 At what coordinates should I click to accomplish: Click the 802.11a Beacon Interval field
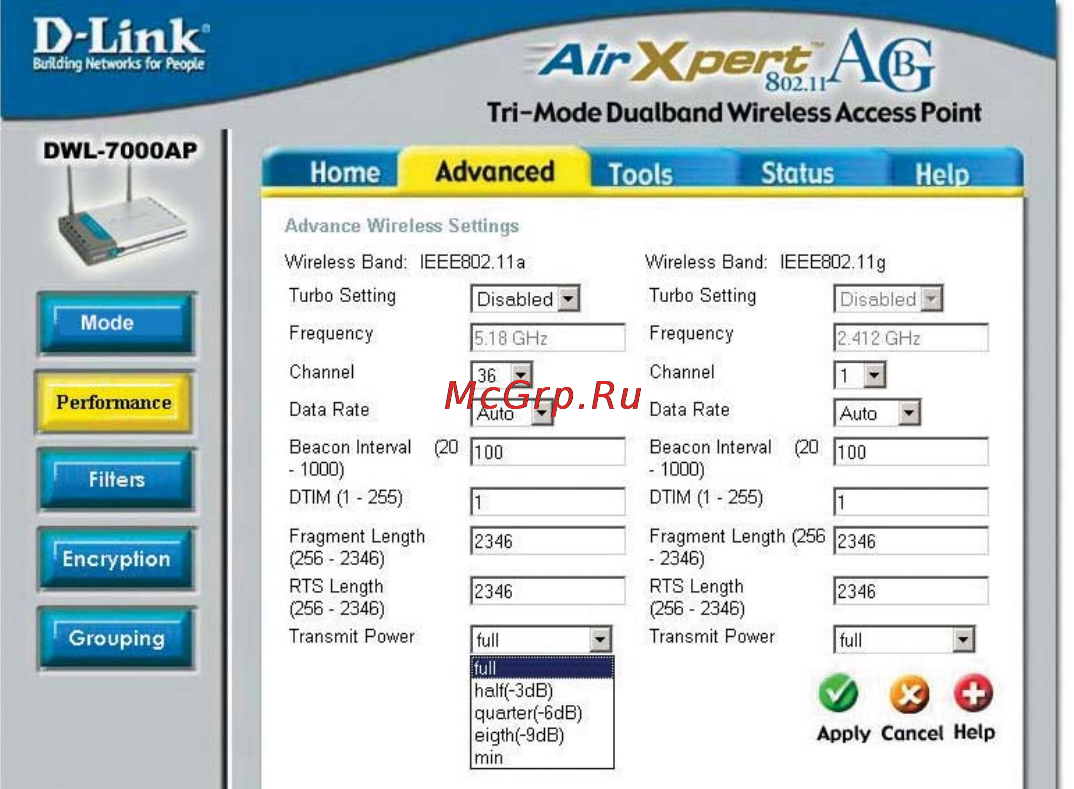548,452
